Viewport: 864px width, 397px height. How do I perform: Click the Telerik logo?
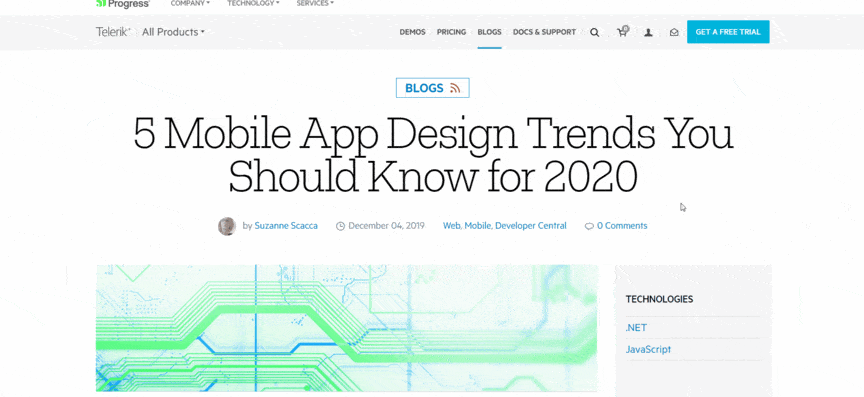(113, 32)
